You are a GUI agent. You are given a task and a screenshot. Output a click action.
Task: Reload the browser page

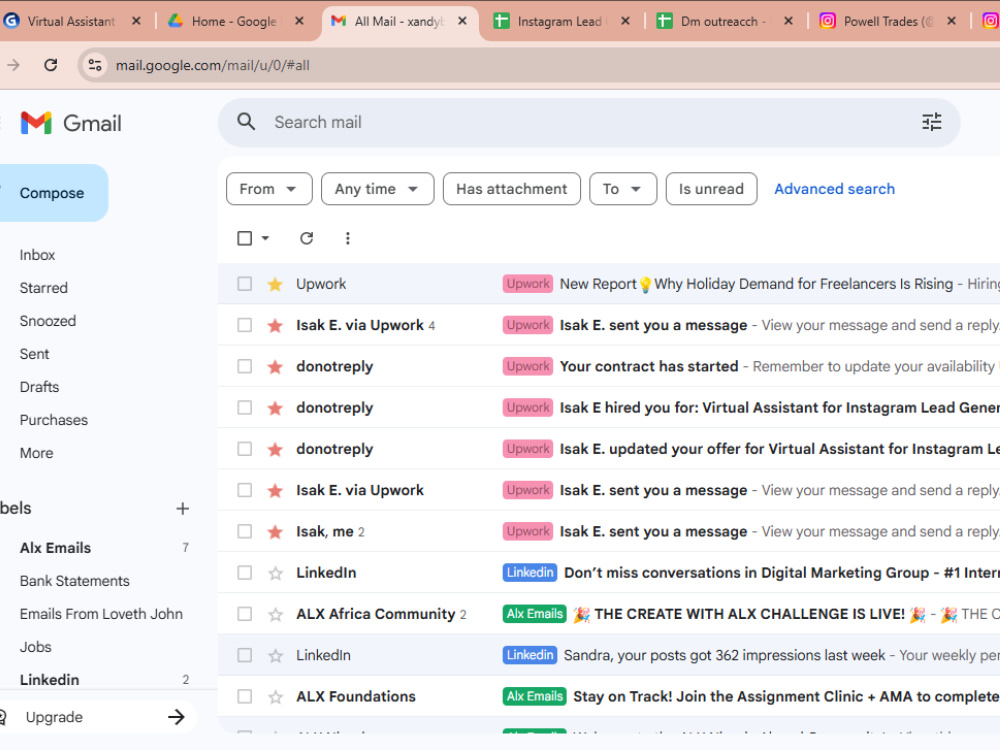pyautogui.click(x=51, y=65)
